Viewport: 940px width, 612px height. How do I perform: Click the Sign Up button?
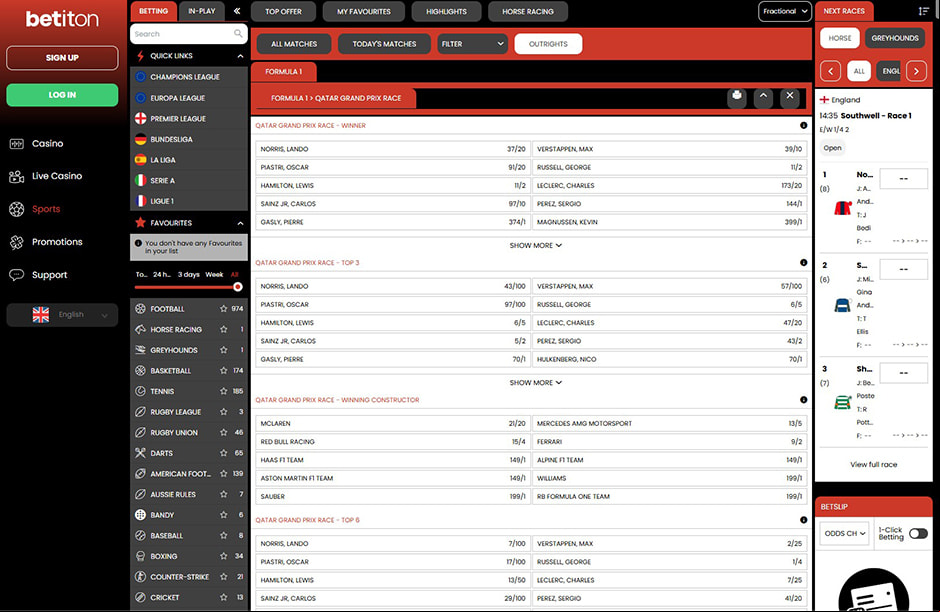point(62,58)
